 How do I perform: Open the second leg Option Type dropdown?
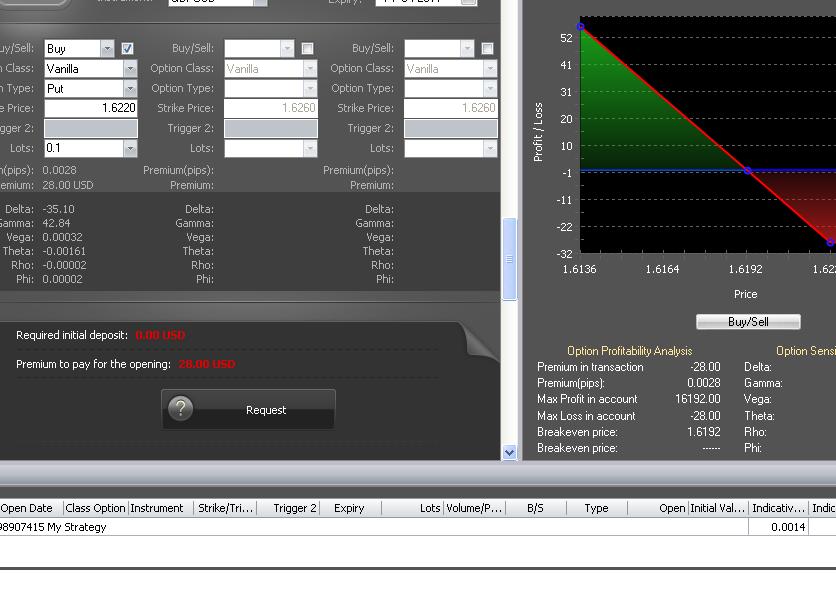pyautogui.click(x=310, y=89)
